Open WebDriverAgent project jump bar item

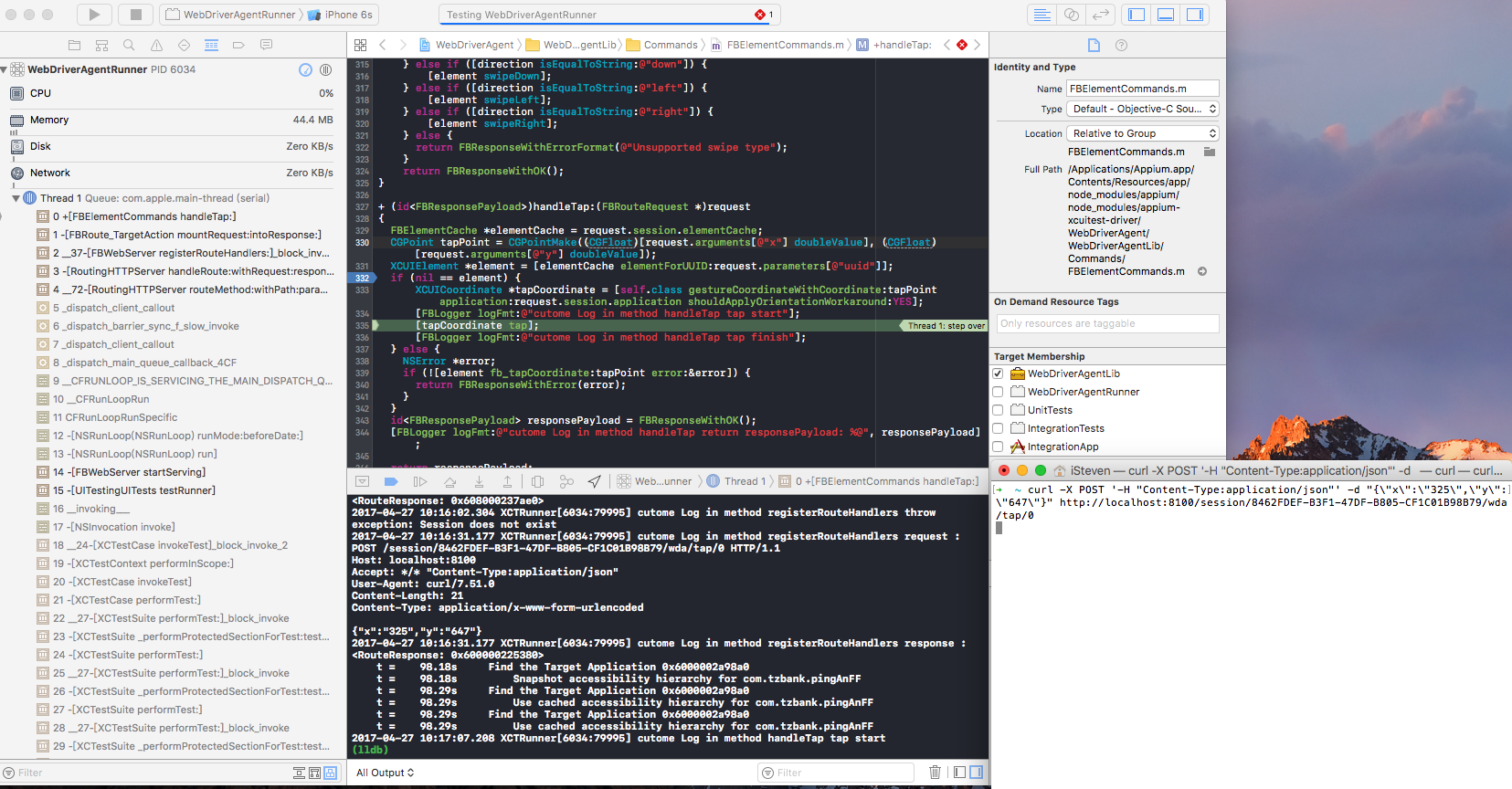coord(467,45)
